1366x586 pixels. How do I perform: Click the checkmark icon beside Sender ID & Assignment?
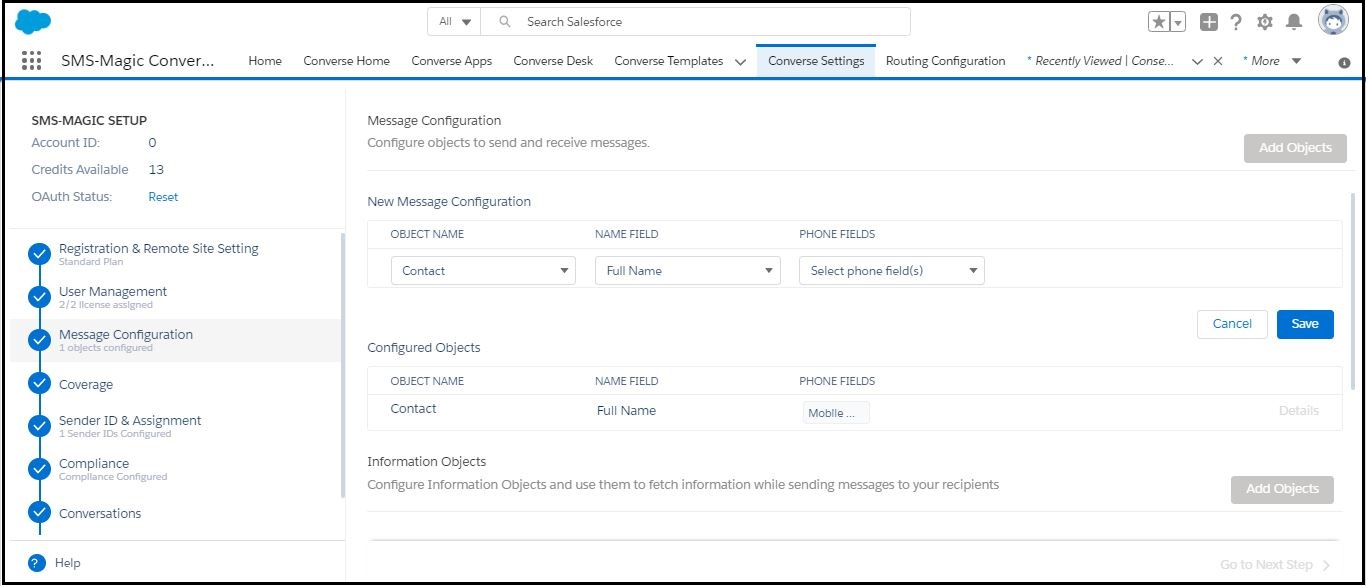coord(39,426)
